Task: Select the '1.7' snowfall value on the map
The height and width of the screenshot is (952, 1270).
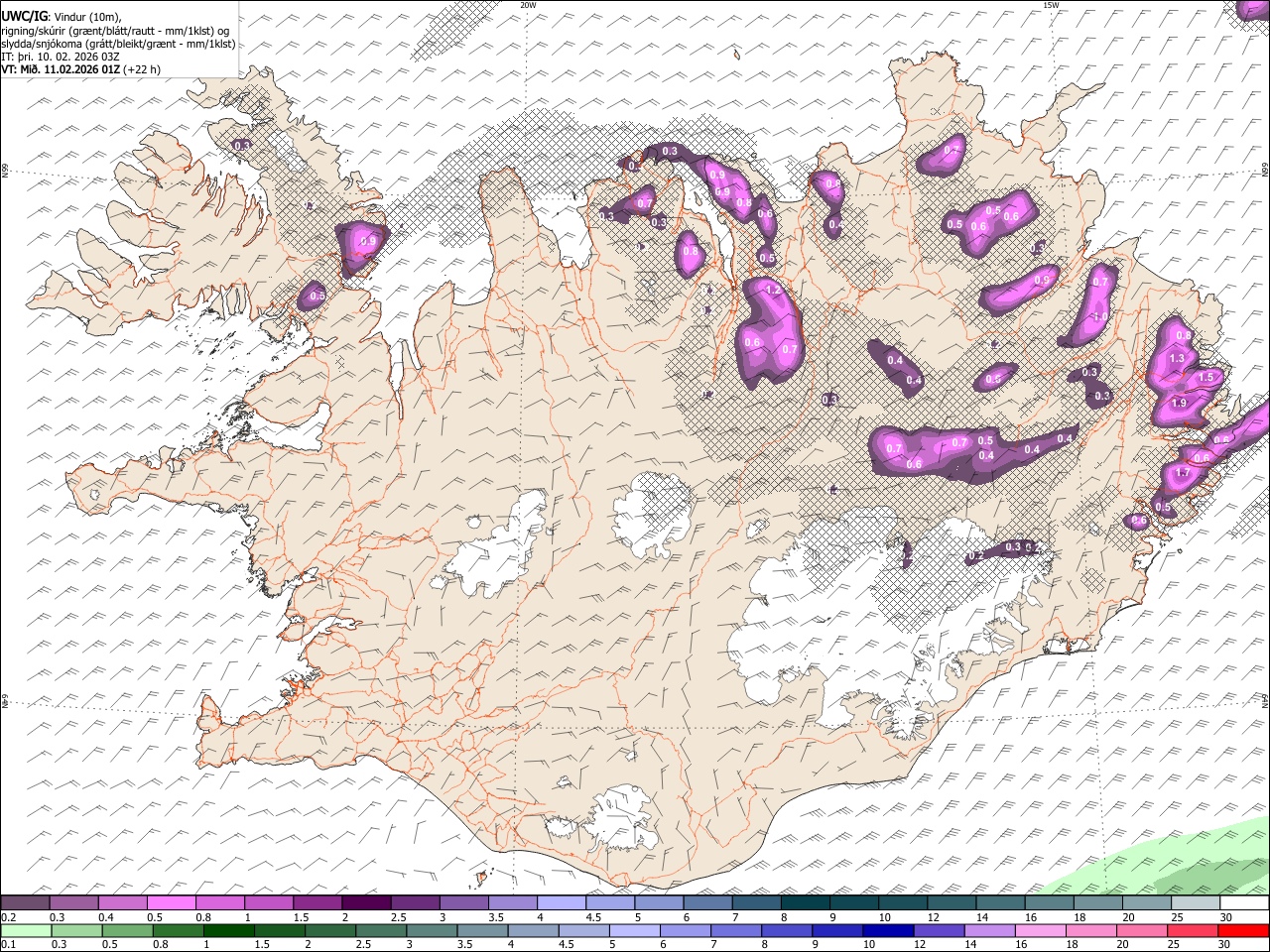Action: click(x=1182, y=473)
